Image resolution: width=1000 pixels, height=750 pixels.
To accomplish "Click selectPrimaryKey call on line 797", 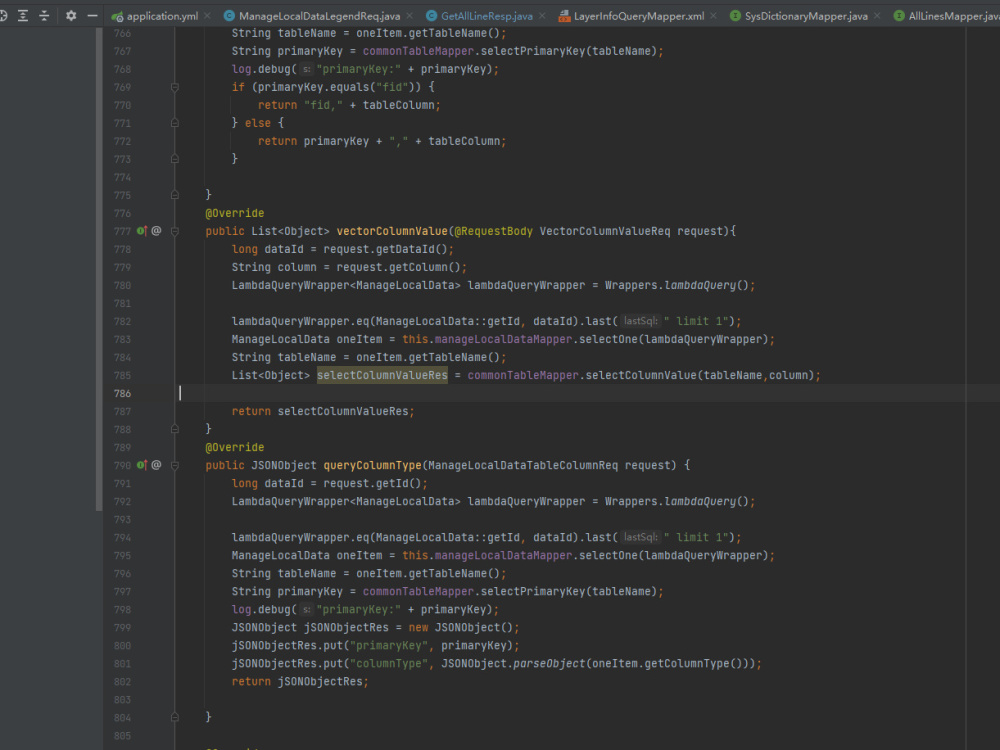I will (x=533, y=591).
